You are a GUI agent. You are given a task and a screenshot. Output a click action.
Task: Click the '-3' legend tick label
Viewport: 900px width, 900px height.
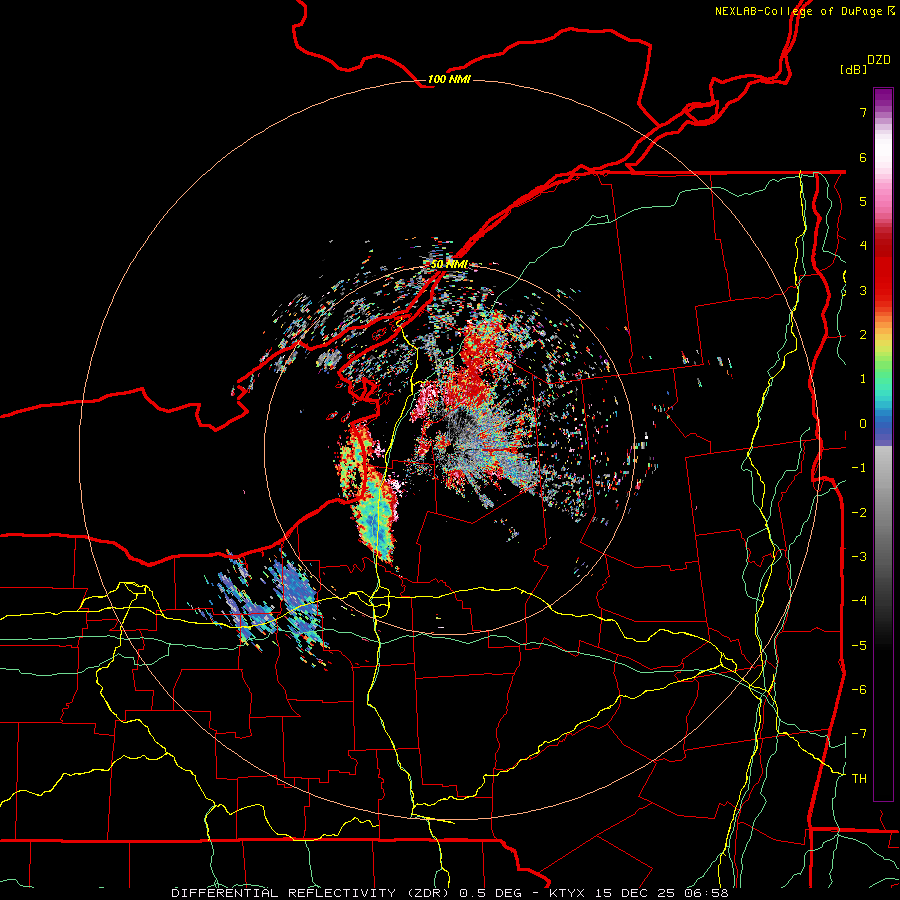point(859,556)
